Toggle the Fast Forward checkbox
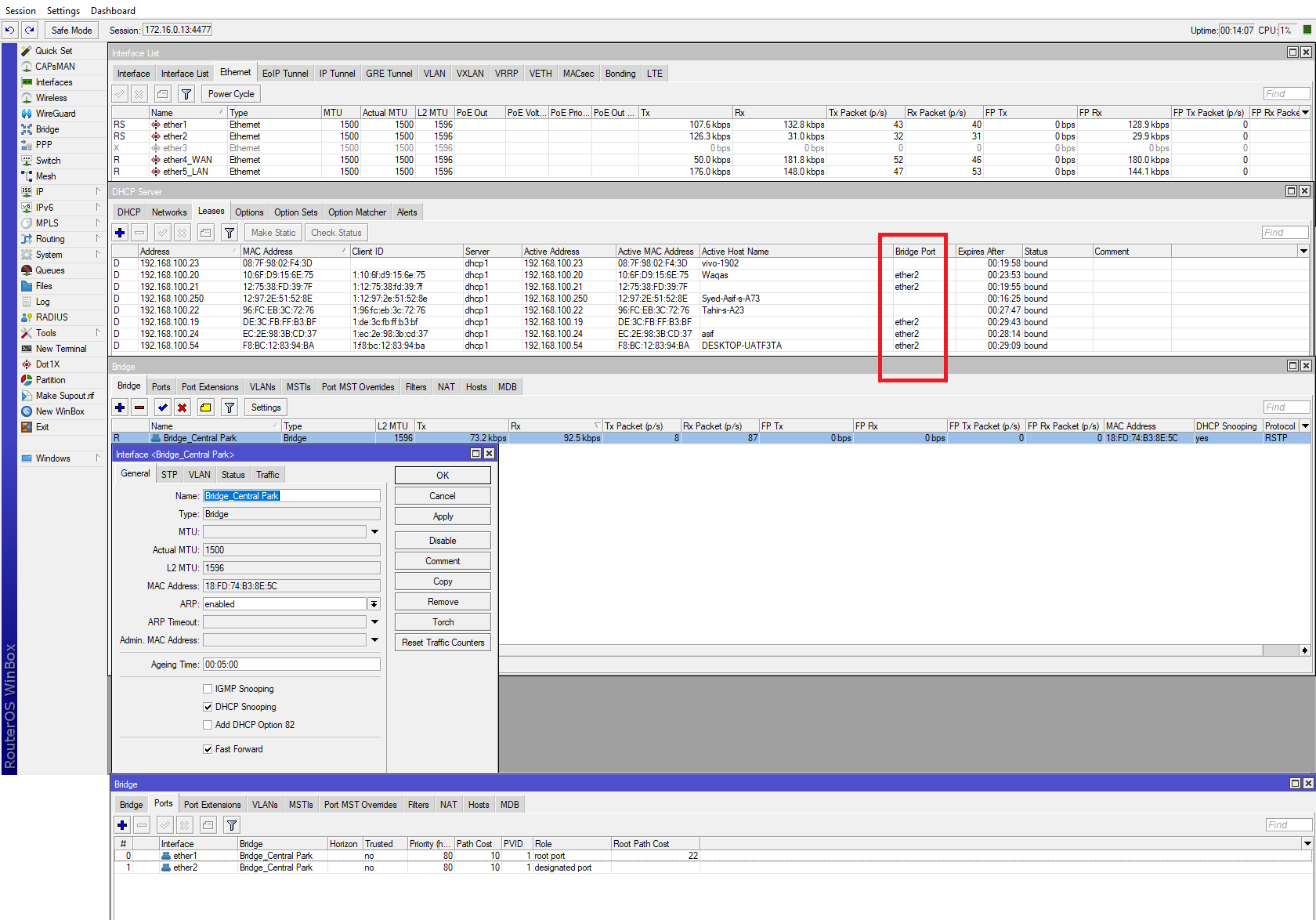This screenshot has width=1316, height=920. point(208,749)
